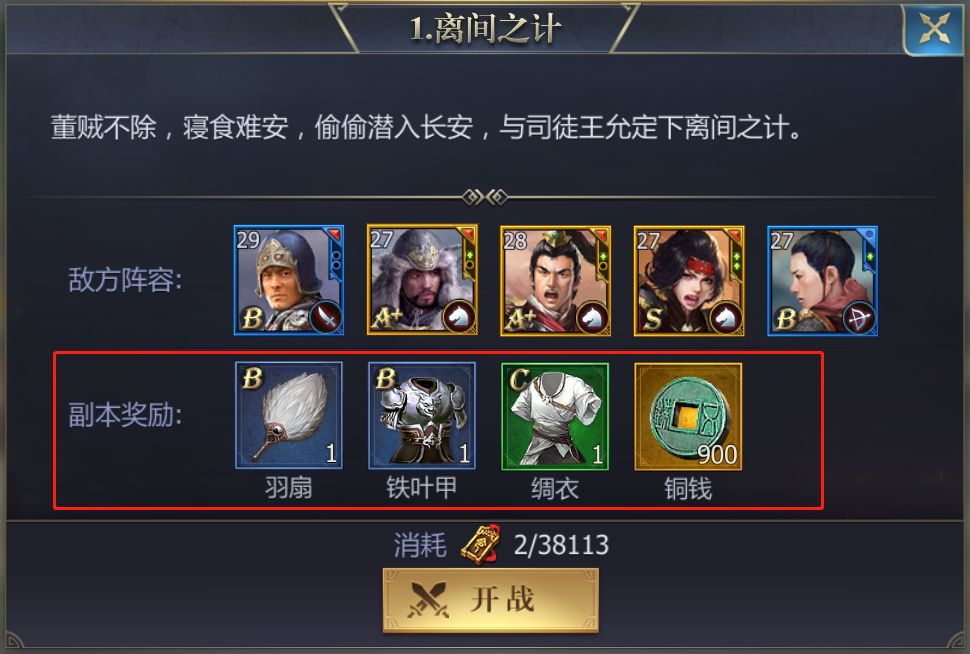Close the 离间之计 dialog window
970x654 pixels.
point(935,28)
